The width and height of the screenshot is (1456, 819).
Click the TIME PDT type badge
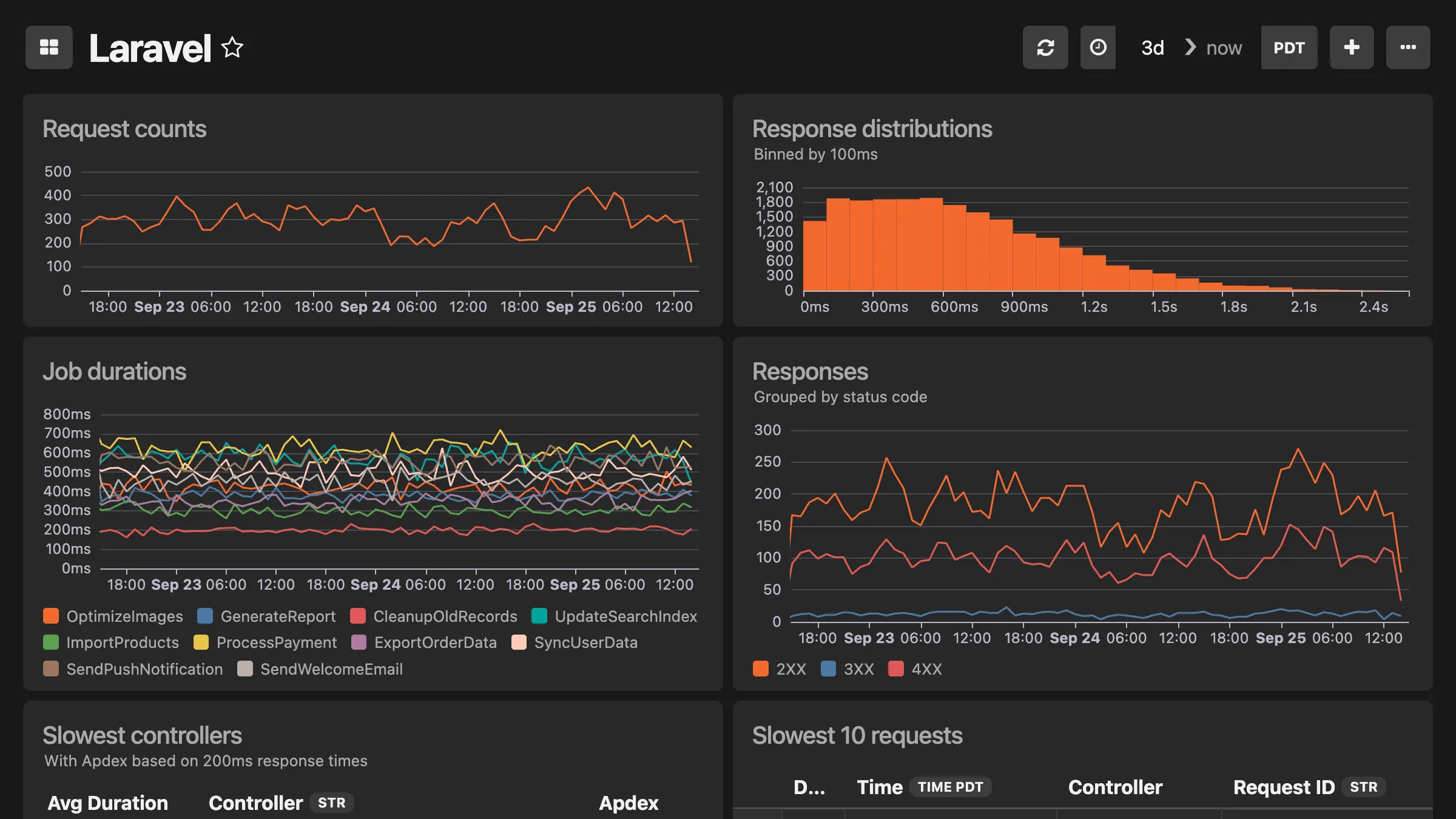[x=950, y=787]
